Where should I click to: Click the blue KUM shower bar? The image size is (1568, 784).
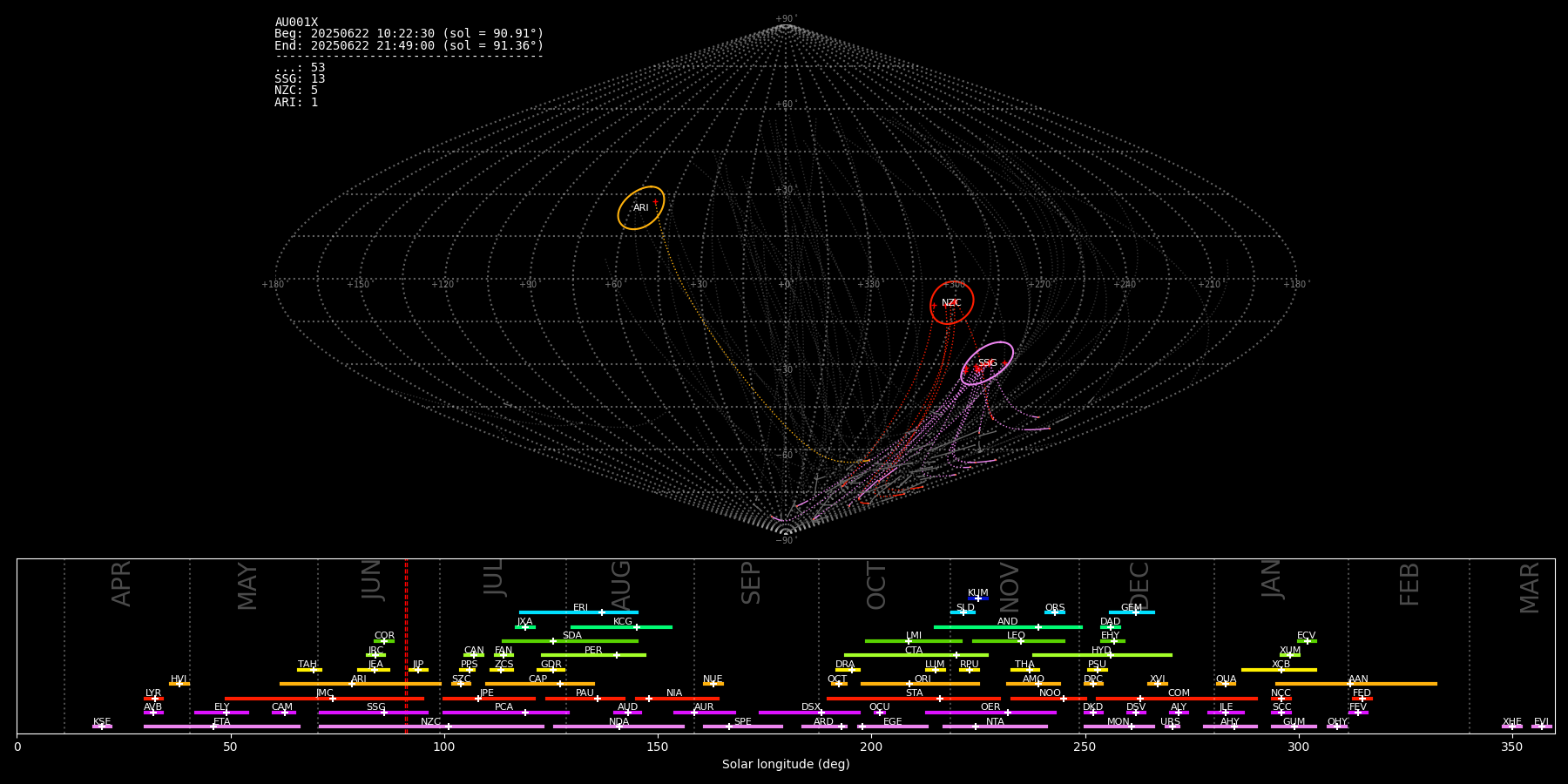pos(978,598)
